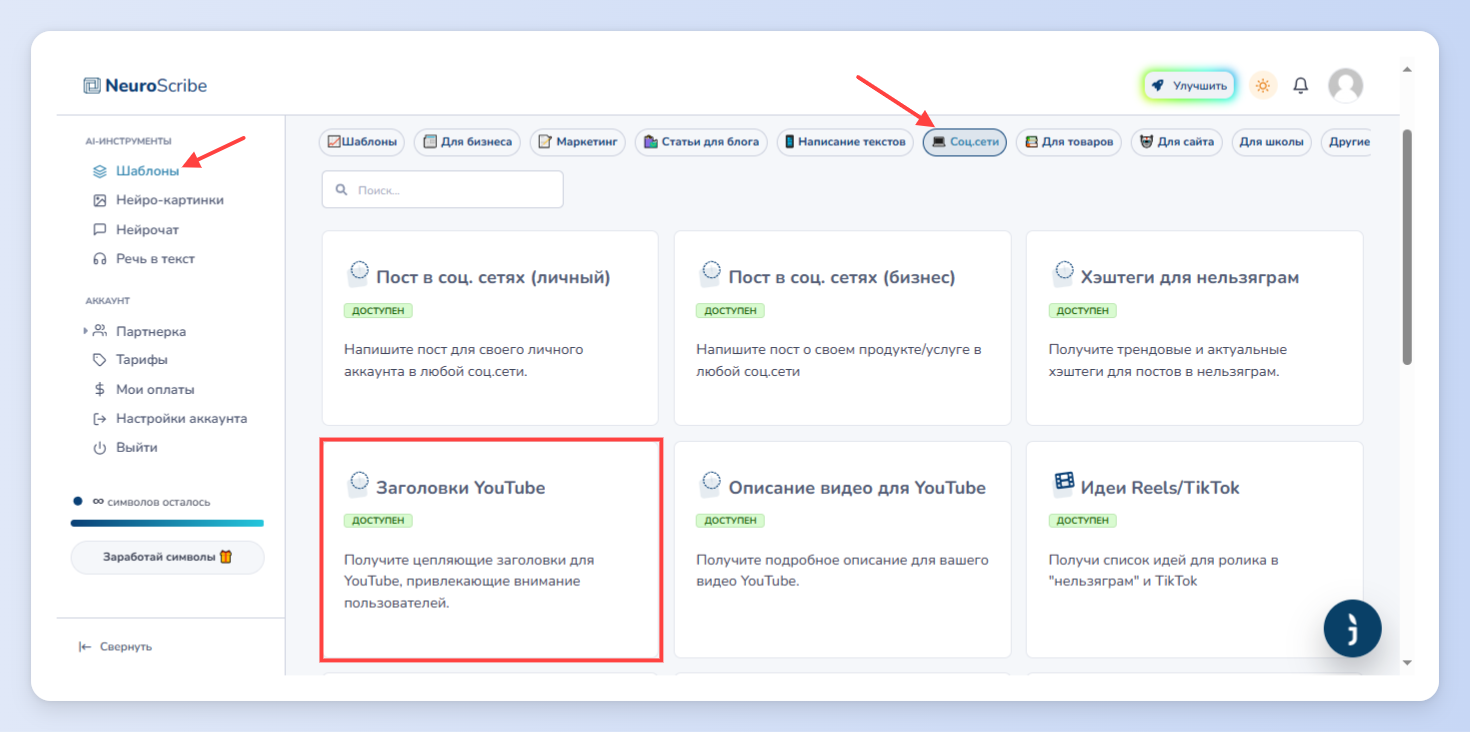Select the Шаблоны category tab
This screenshot has width=1470, height=732.
[x=362, y=142]
